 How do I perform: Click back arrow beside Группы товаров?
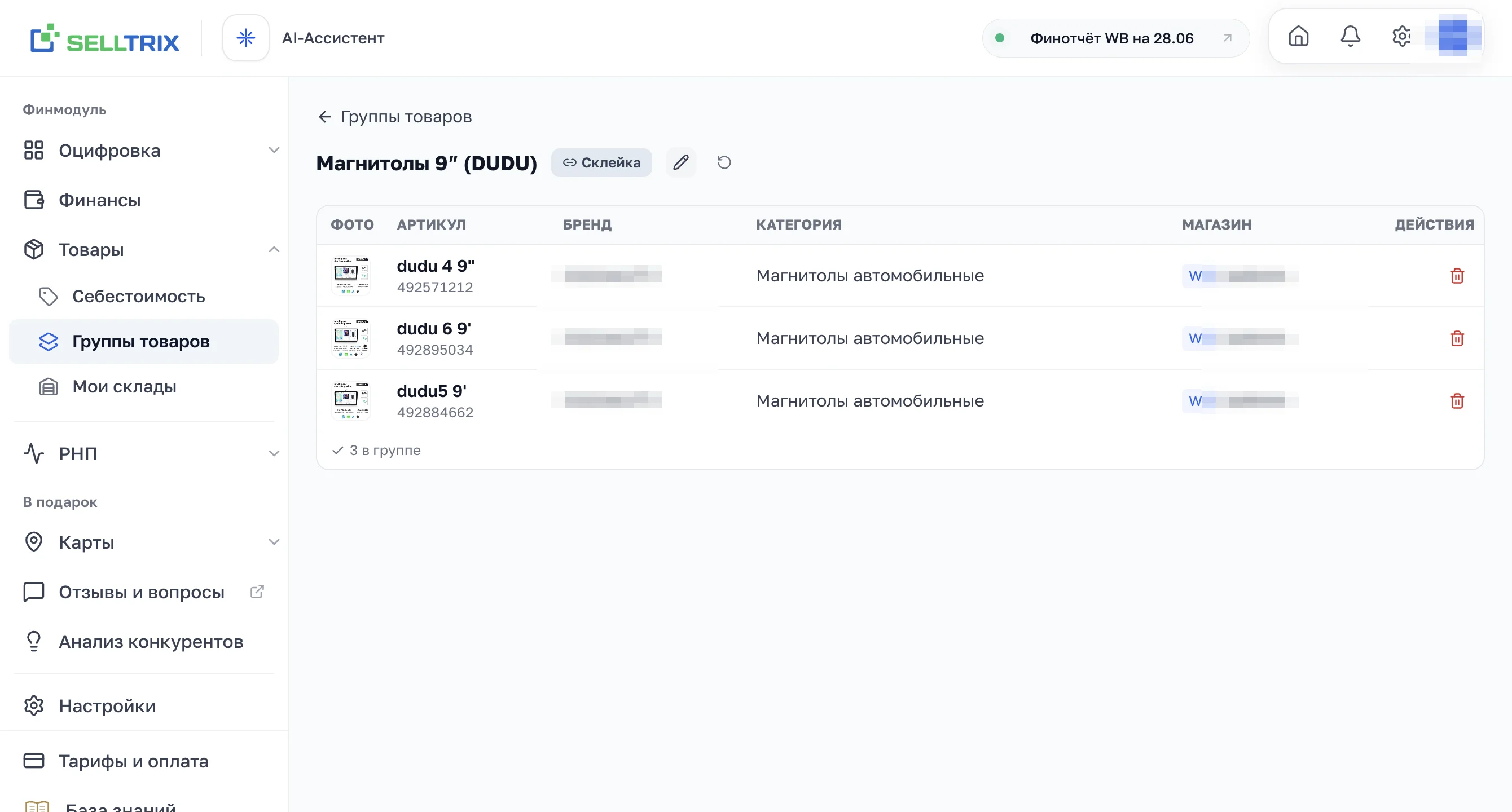[x=324, y=117]
